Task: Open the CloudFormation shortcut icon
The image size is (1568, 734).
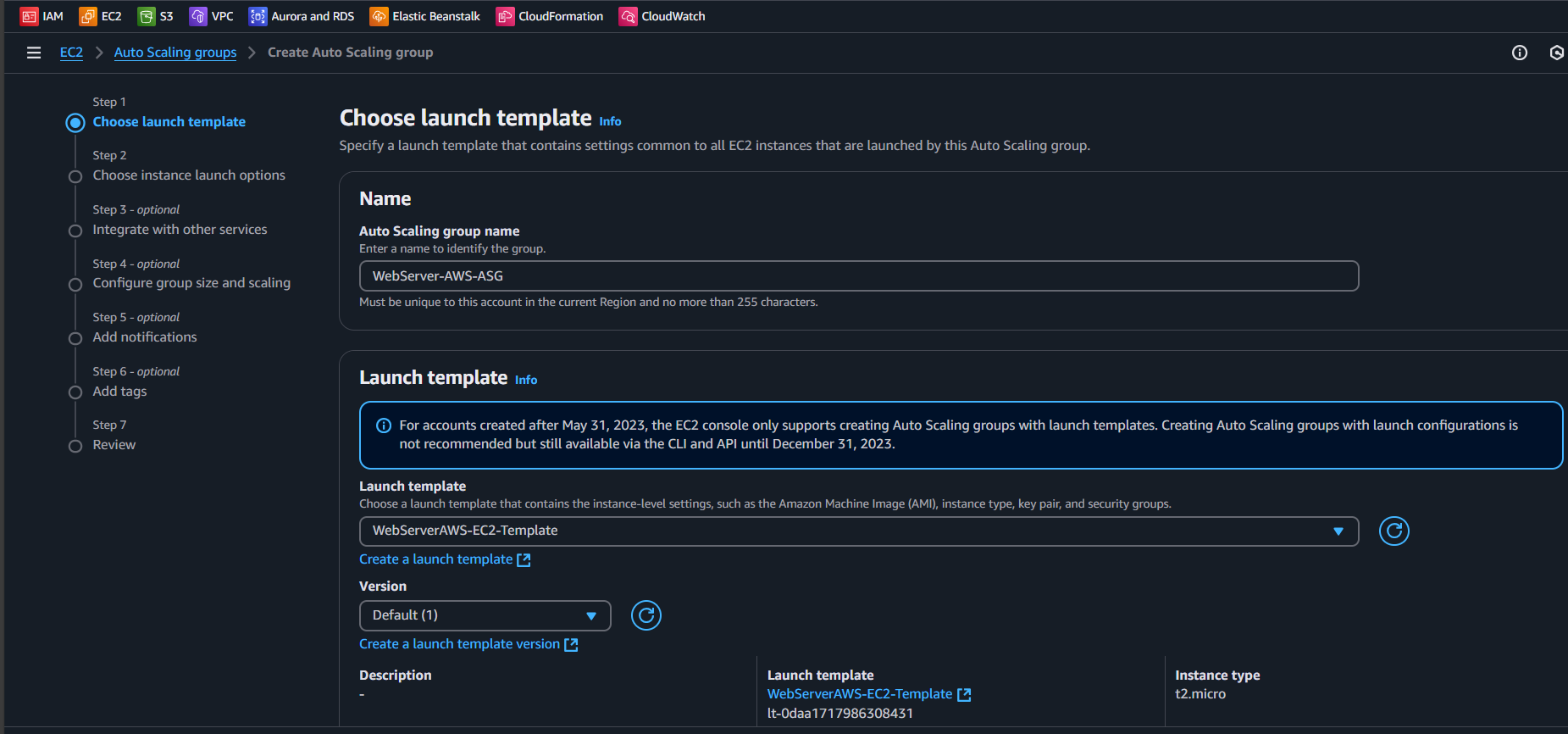Action: (x=505, y=16)
